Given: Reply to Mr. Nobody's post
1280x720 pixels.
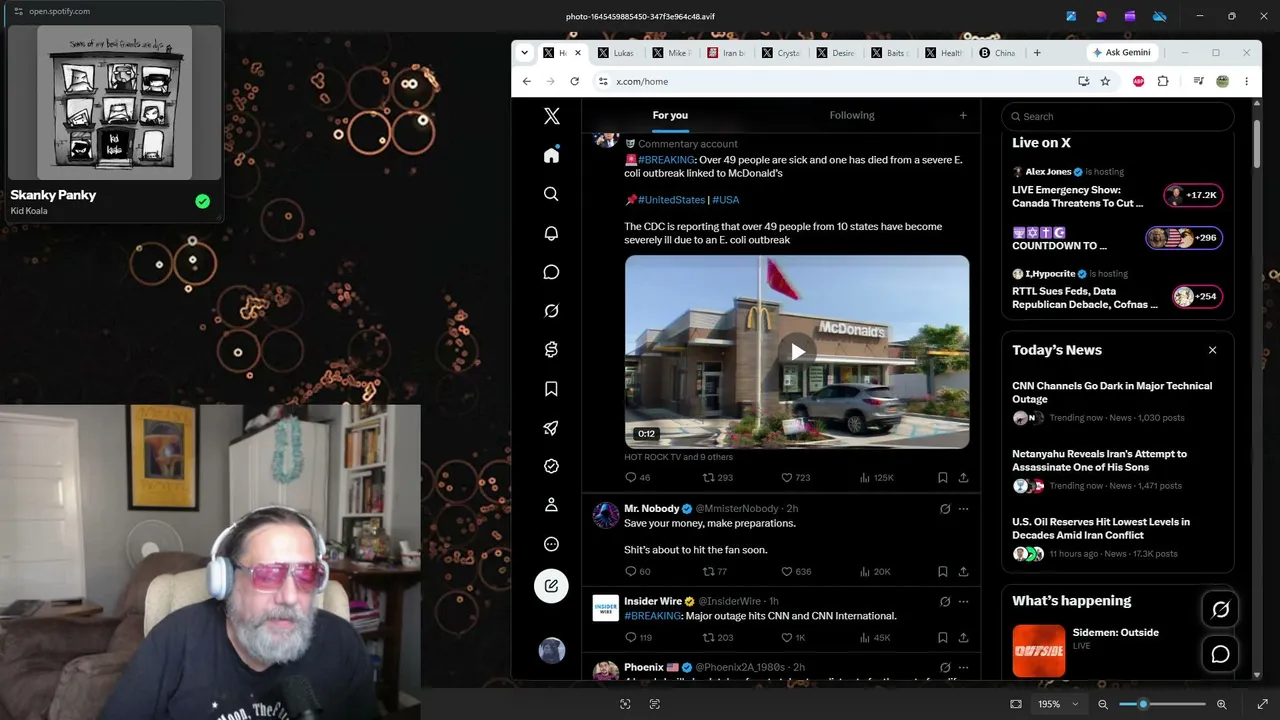Looking at the screenshot, I should point(637,572).
